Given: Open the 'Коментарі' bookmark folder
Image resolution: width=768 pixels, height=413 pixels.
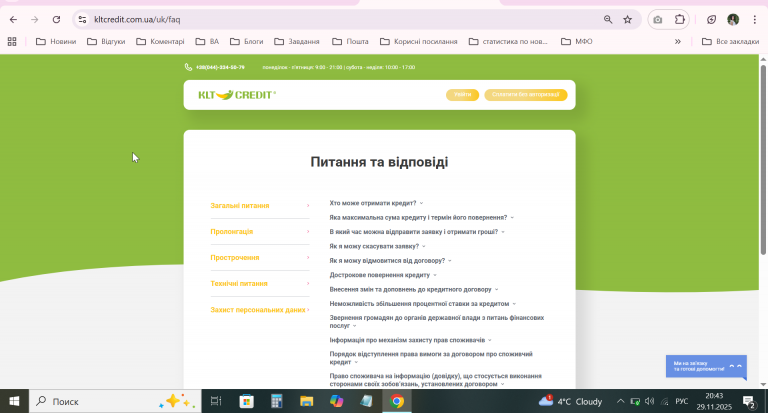Looking at the screenshot, I should point(160,42).
